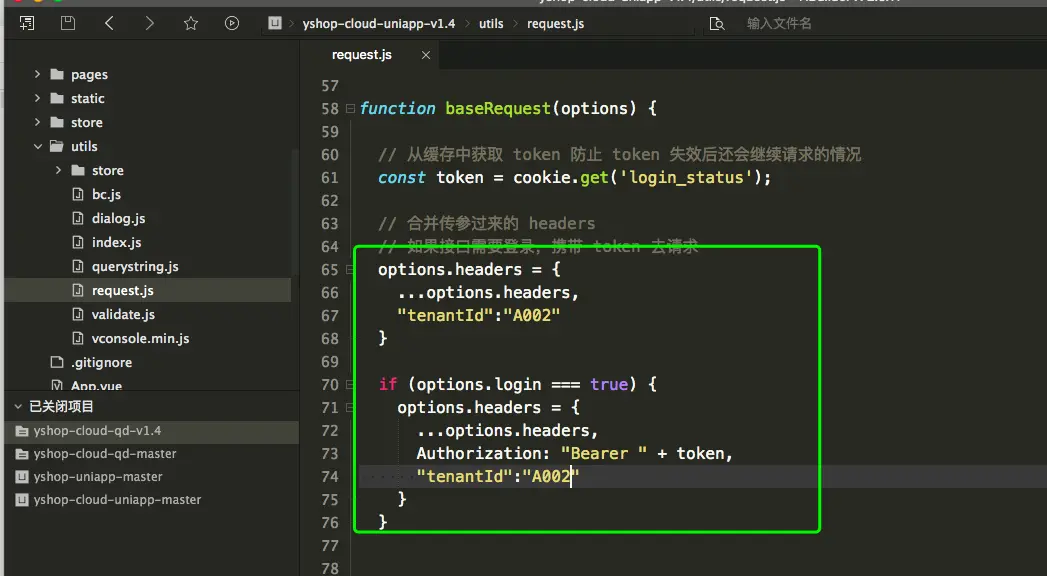
Task: Go forward with the right arrow icon
Action: 150,23
